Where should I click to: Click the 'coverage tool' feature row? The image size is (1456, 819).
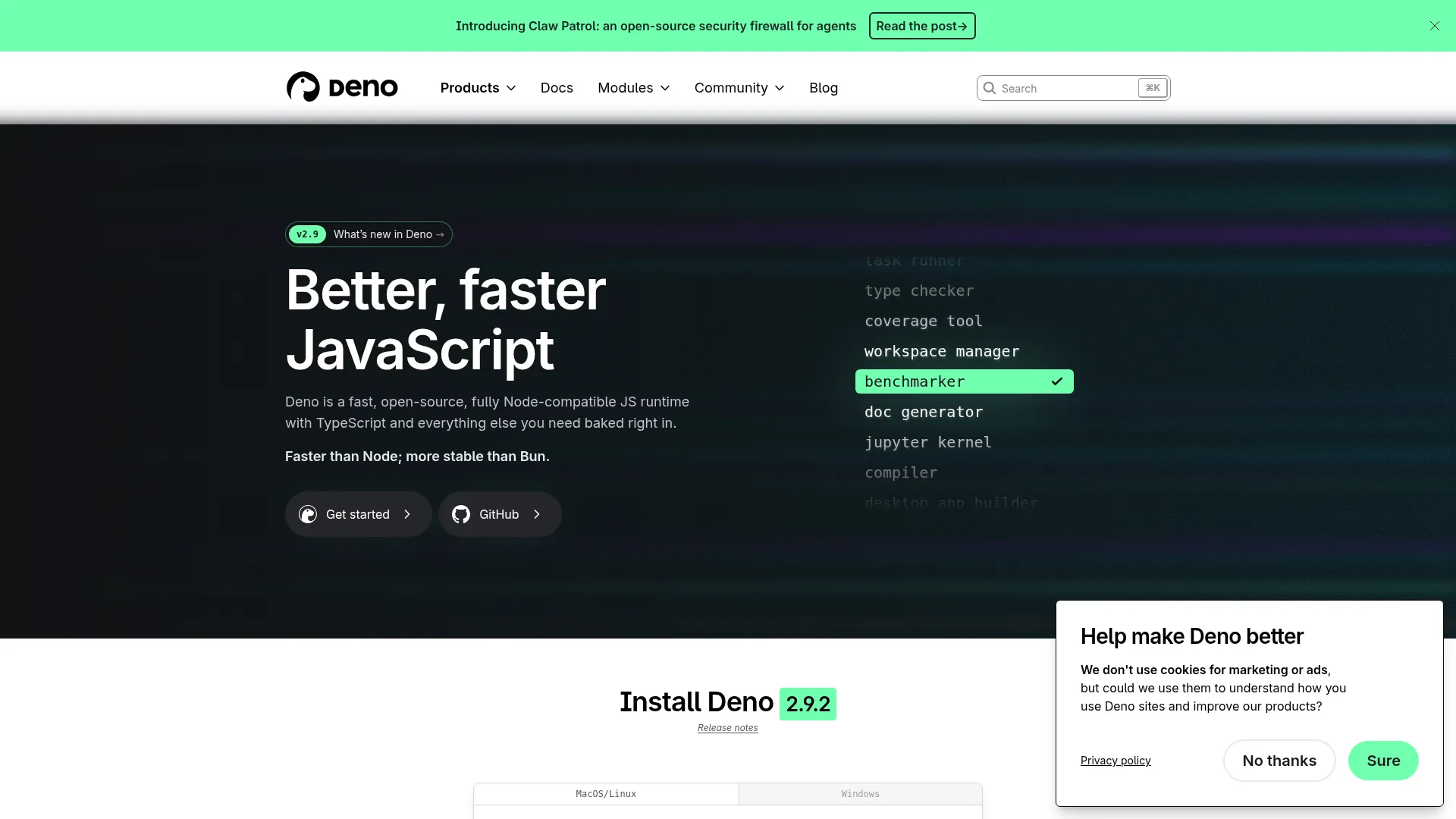tap(924, 321)
